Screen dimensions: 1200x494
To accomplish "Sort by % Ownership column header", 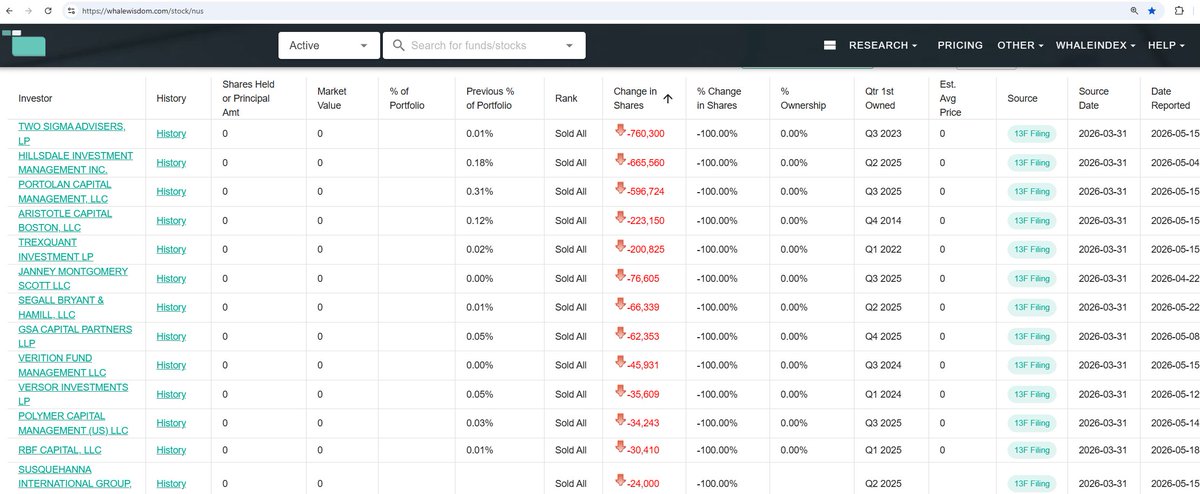I will (x=803, y=98).
